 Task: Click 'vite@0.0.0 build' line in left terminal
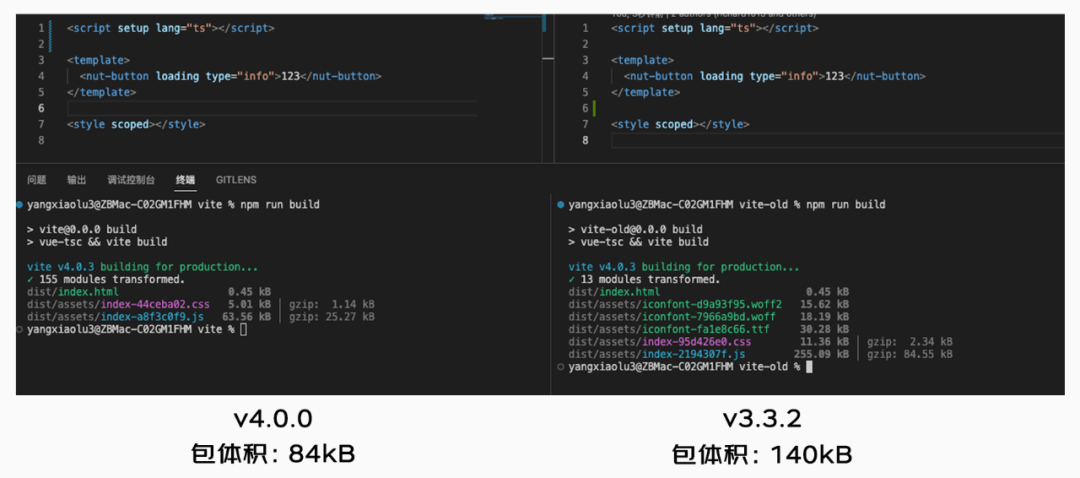click(82, 229)
